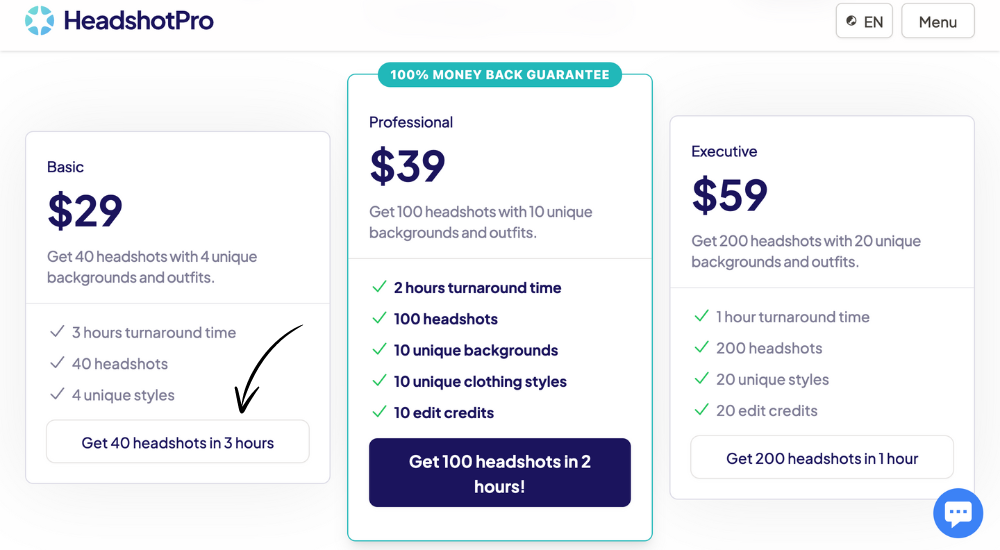Choose Get 200 headshots in 1 hour
The height and width of the screenshot is (550, 1000).
click(x=822, y=457)
